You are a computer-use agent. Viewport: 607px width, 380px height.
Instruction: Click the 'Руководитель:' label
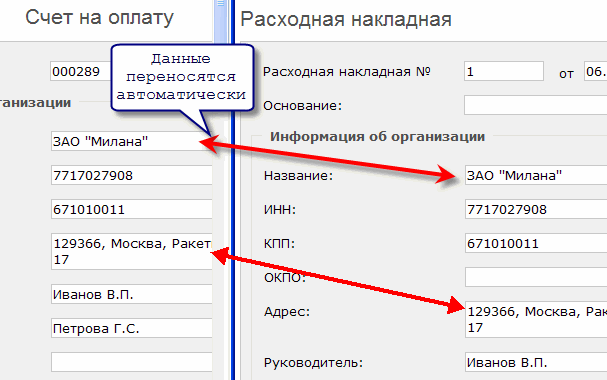[313, 363]
